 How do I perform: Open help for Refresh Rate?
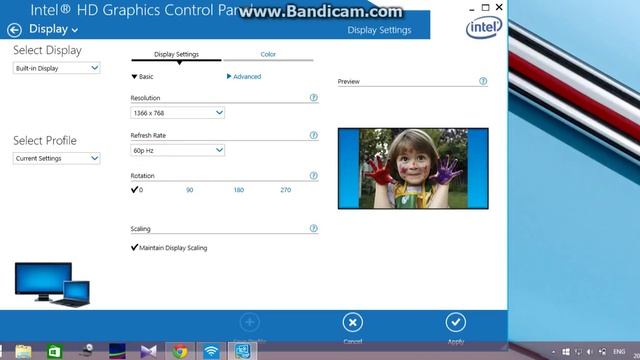pos(313,135)
